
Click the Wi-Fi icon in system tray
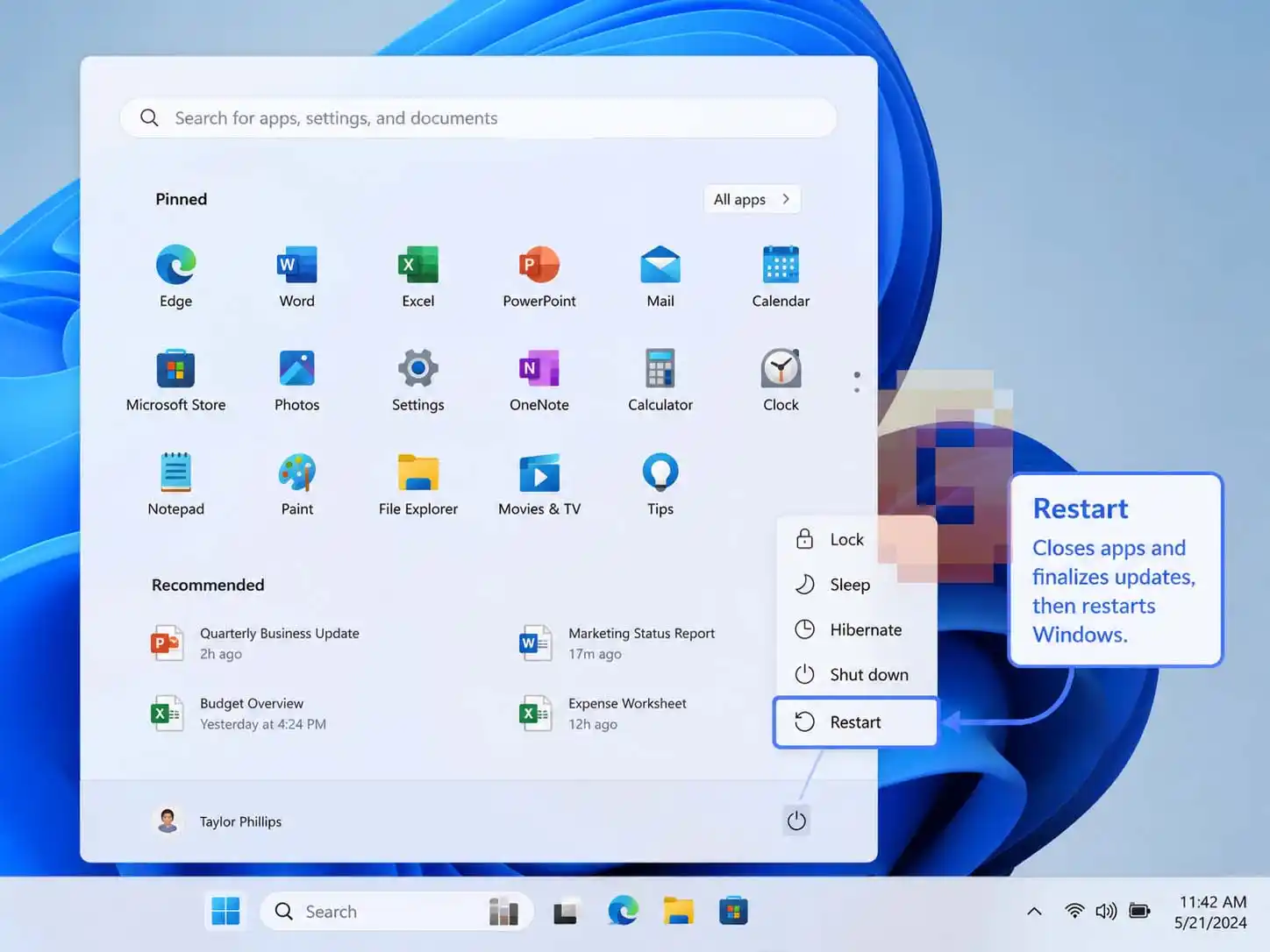coord(1074,912)
